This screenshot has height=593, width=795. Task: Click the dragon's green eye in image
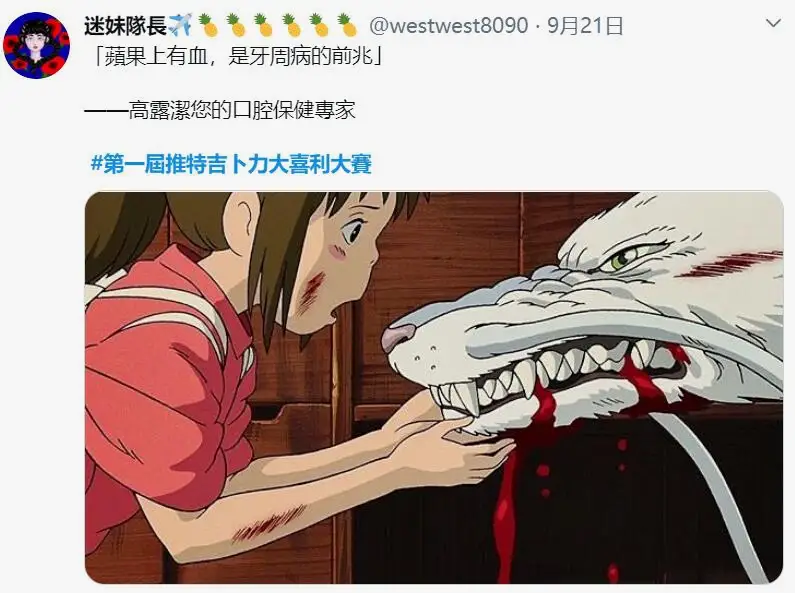[x=622, y=260]
